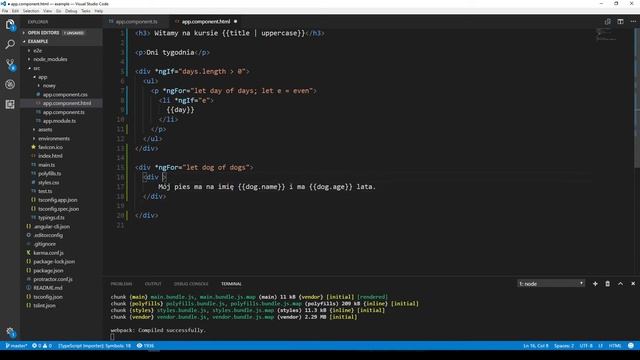Click the eye watch indicator in status bar
The image size is (640, 360).
pyautogui.click(x=145, y=346)
